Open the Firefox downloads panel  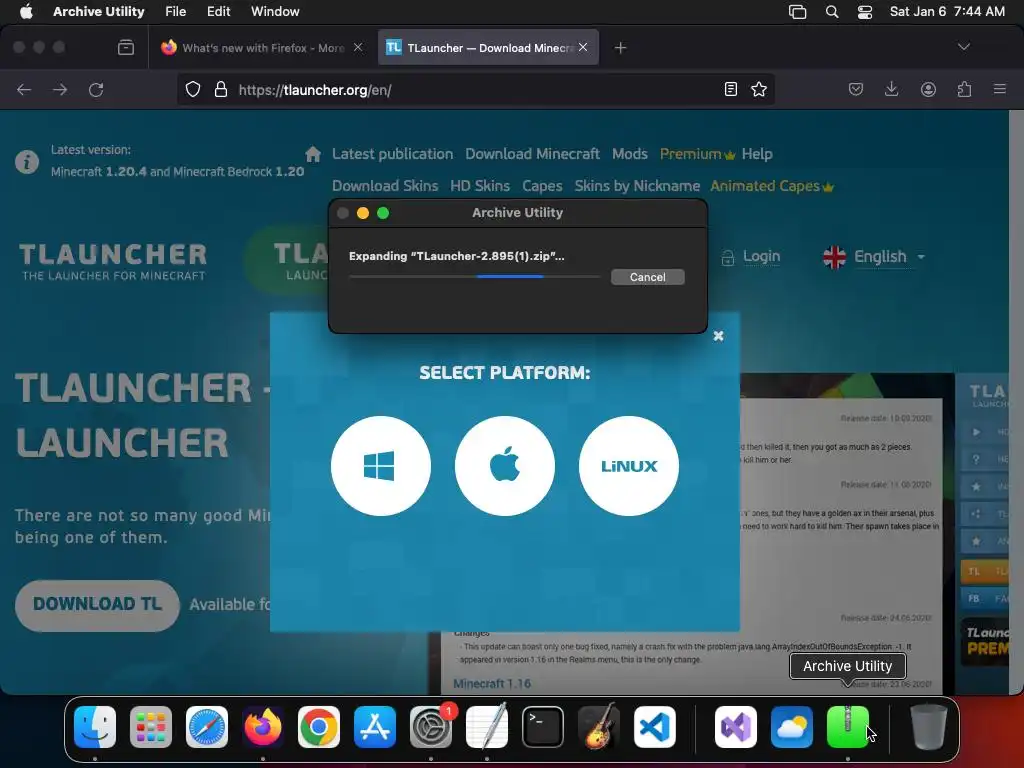coord(891,89)
